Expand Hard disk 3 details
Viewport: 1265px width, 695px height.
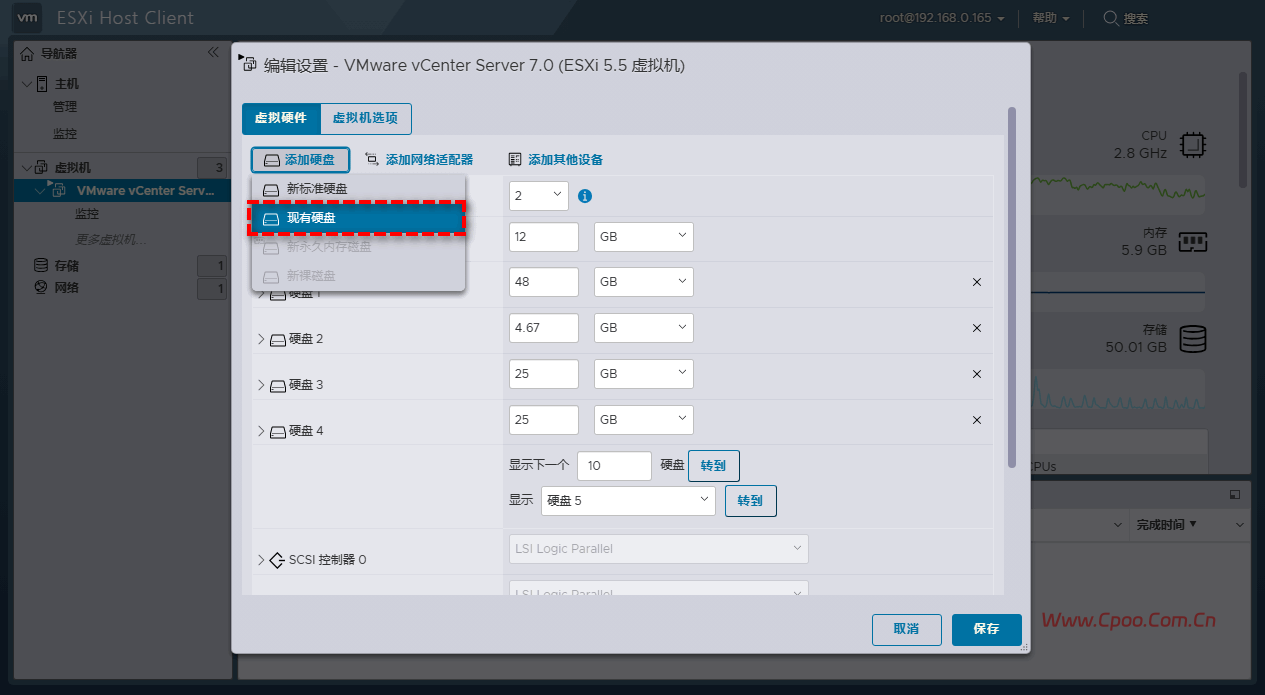(x=261, y=385)
